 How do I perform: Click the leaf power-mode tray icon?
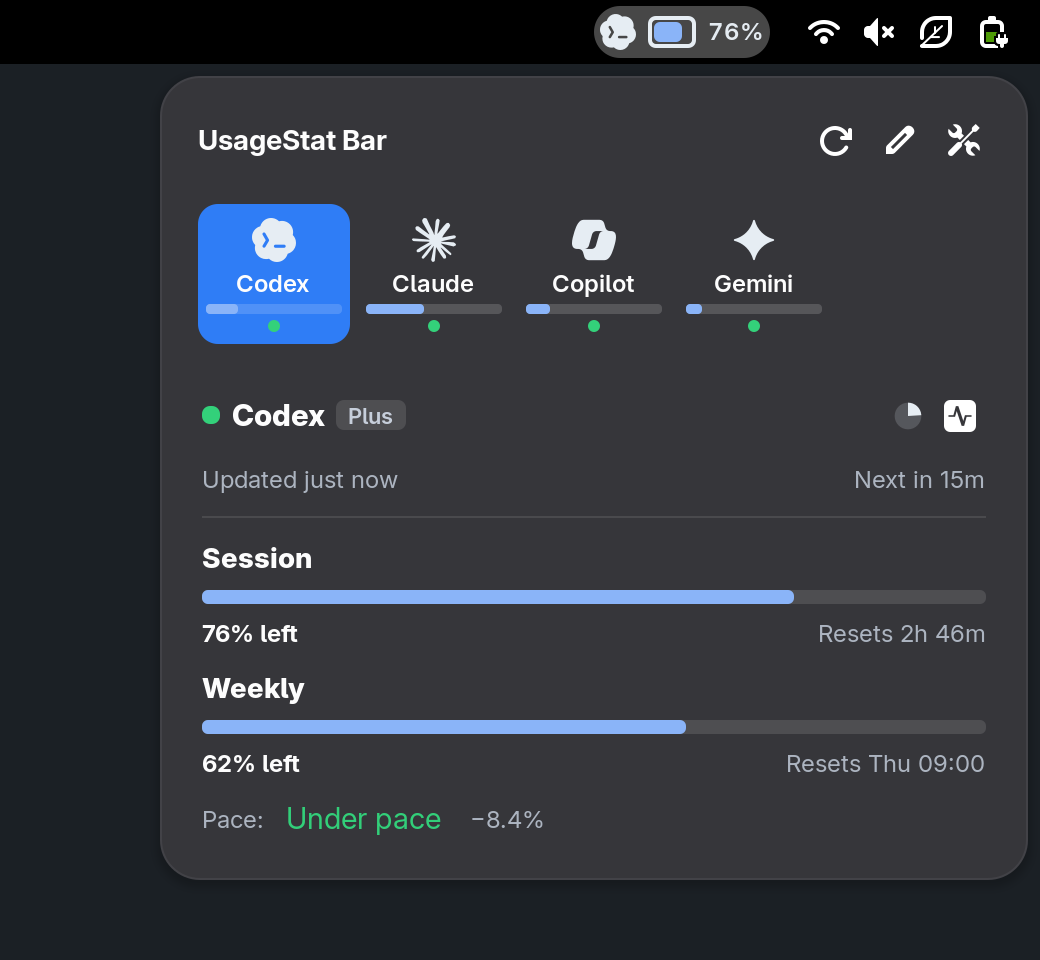pyautogui.click(x=936, y=32)
